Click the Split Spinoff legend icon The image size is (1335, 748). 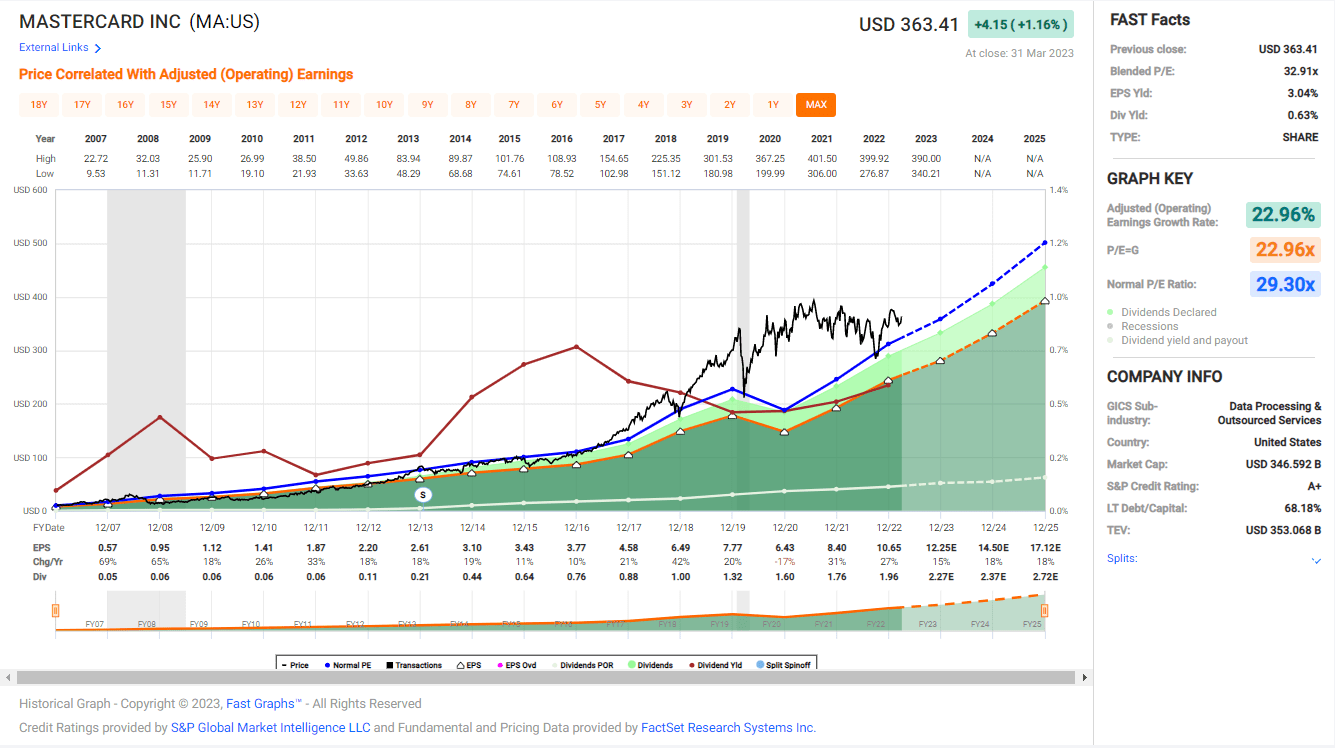pyautogui.click(x=761, y=664)
